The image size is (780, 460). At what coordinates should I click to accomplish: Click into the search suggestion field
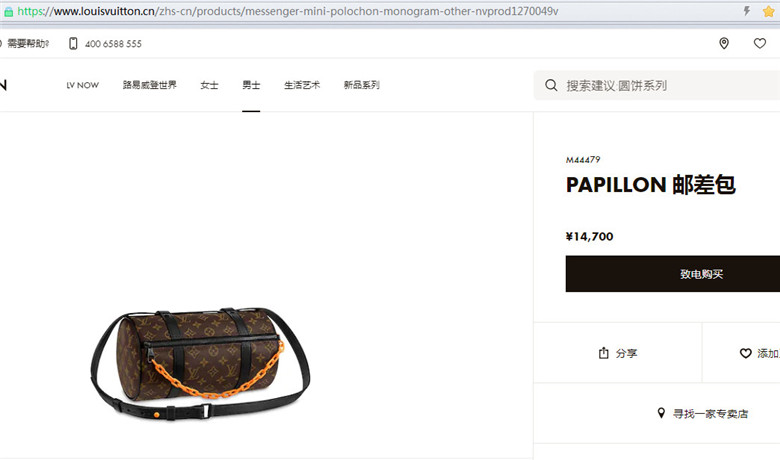click(x=657, y=85)
